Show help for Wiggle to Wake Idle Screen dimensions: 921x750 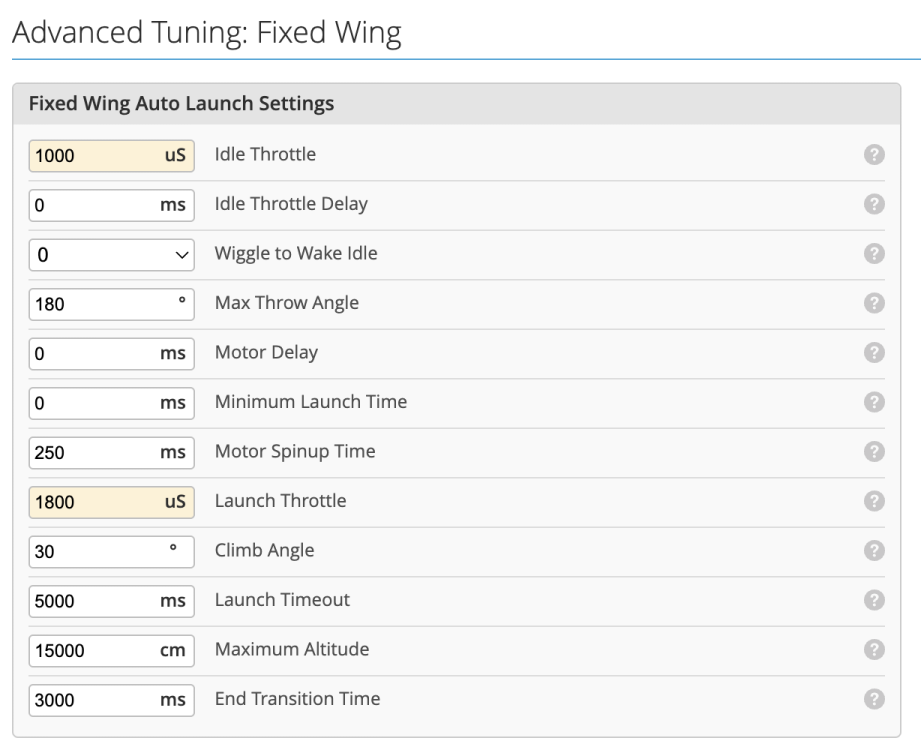(x=873, y=254)
